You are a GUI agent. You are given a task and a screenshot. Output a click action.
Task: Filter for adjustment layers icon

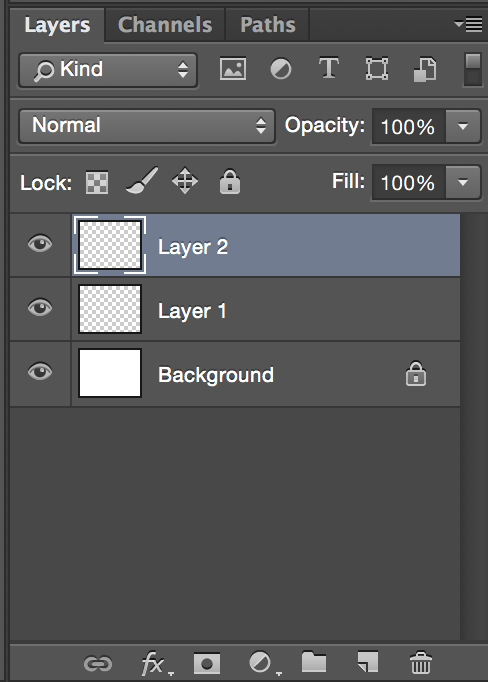(281, 69)
